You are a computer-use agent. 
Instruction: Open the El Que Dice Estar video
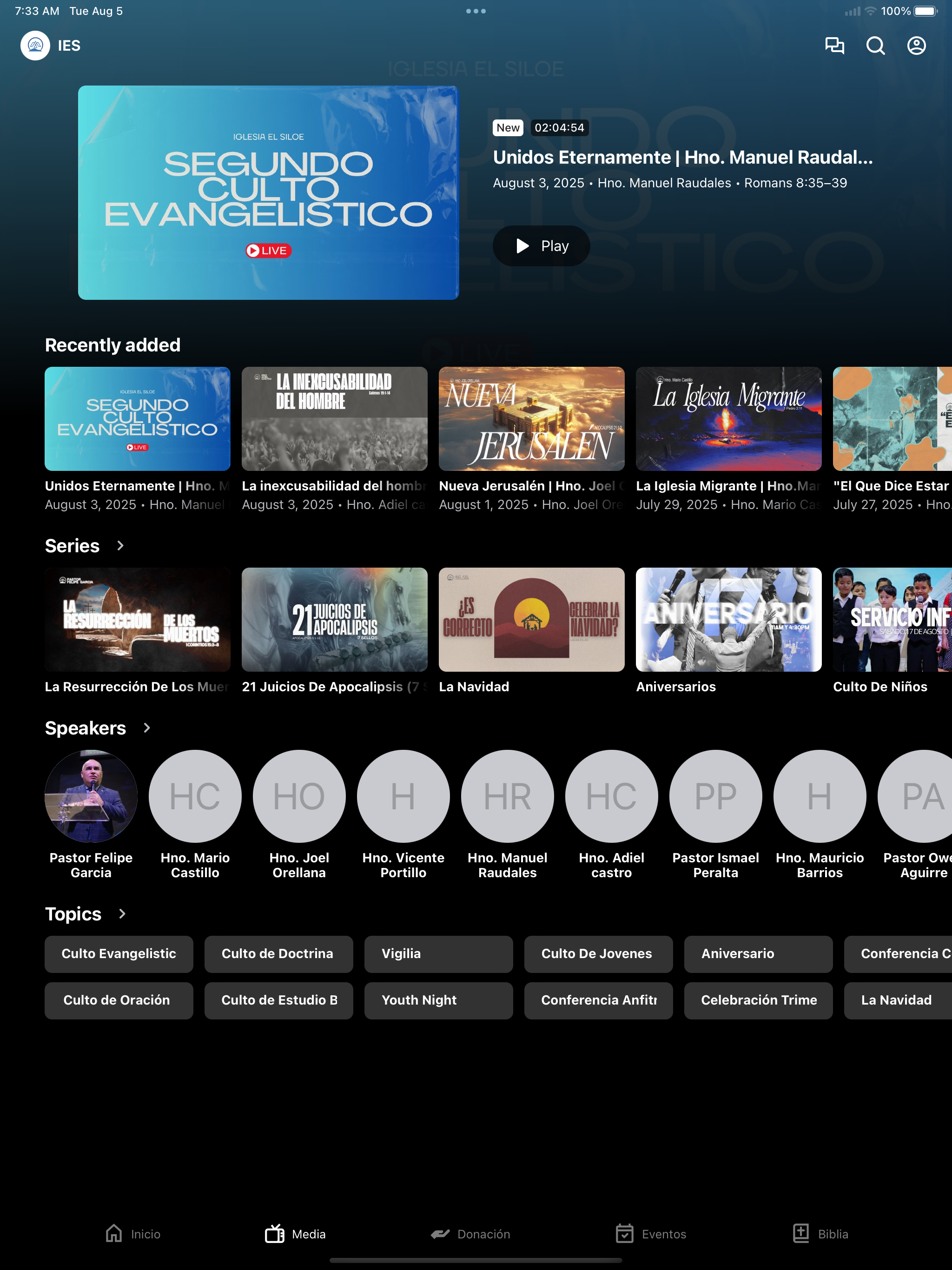pyautogui.click(x=892, y=418)
